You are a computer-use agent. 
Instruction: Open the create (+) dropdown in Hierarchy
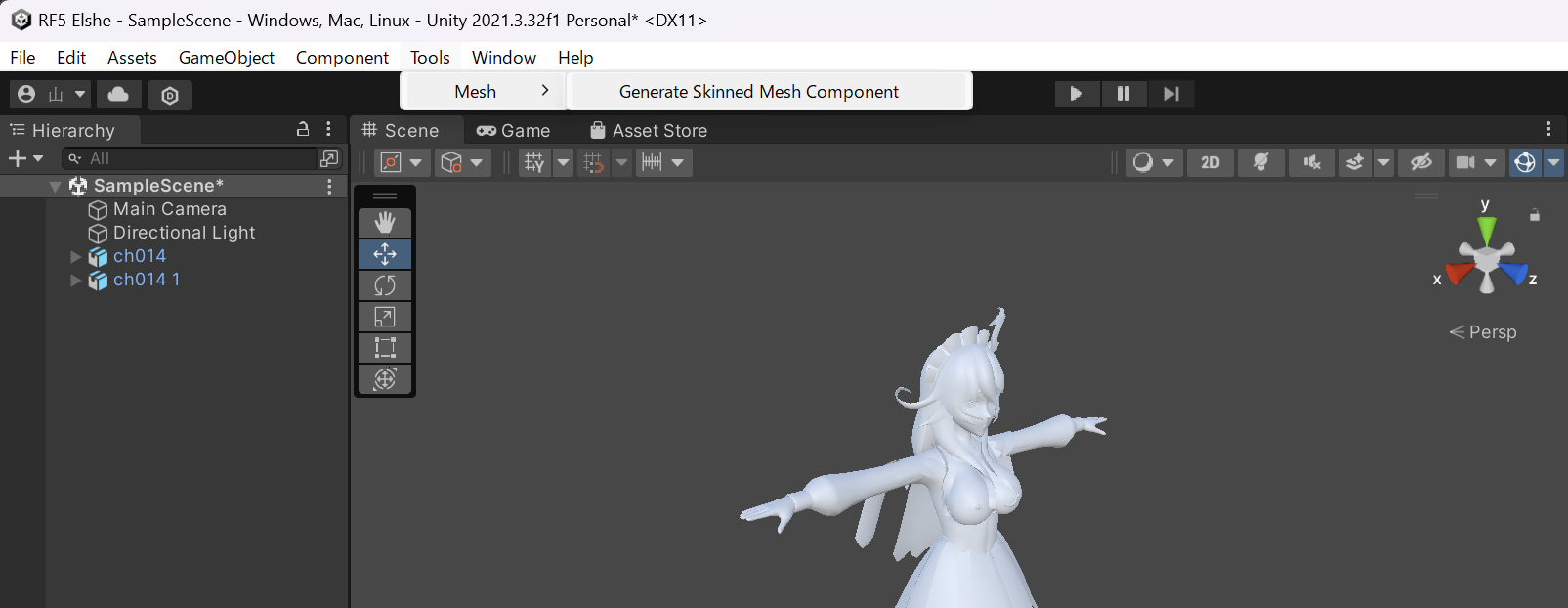[26, 158]
